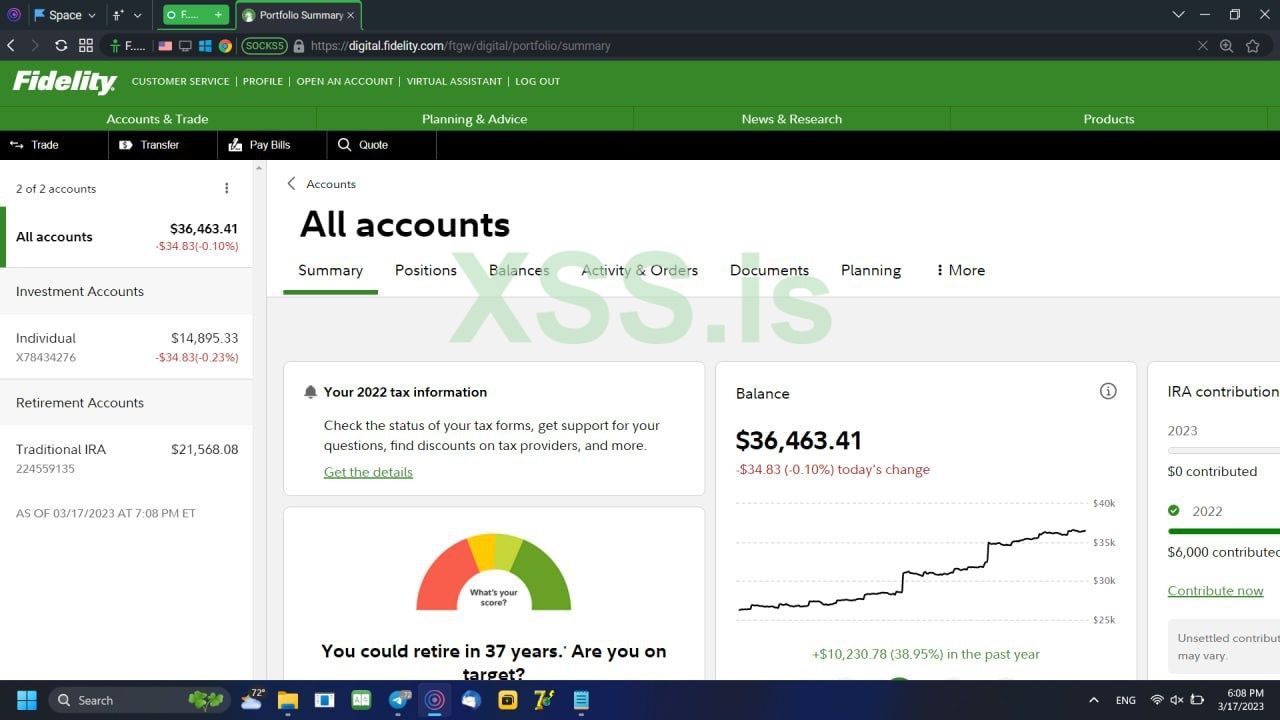Go back in browser history

(11, 46)
